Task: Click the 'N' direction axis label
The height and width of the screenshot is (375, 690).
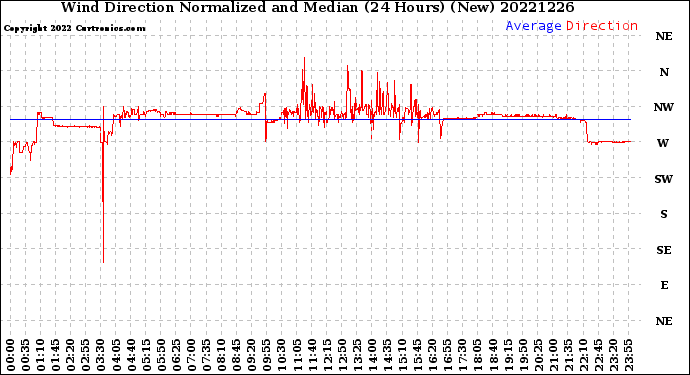Action: point(664,72)
